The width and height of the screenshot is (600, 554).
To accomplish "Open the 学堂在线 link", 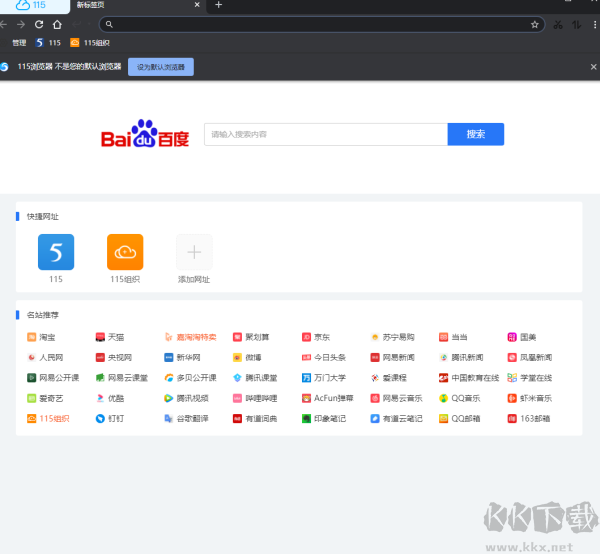I will point(530,378).
